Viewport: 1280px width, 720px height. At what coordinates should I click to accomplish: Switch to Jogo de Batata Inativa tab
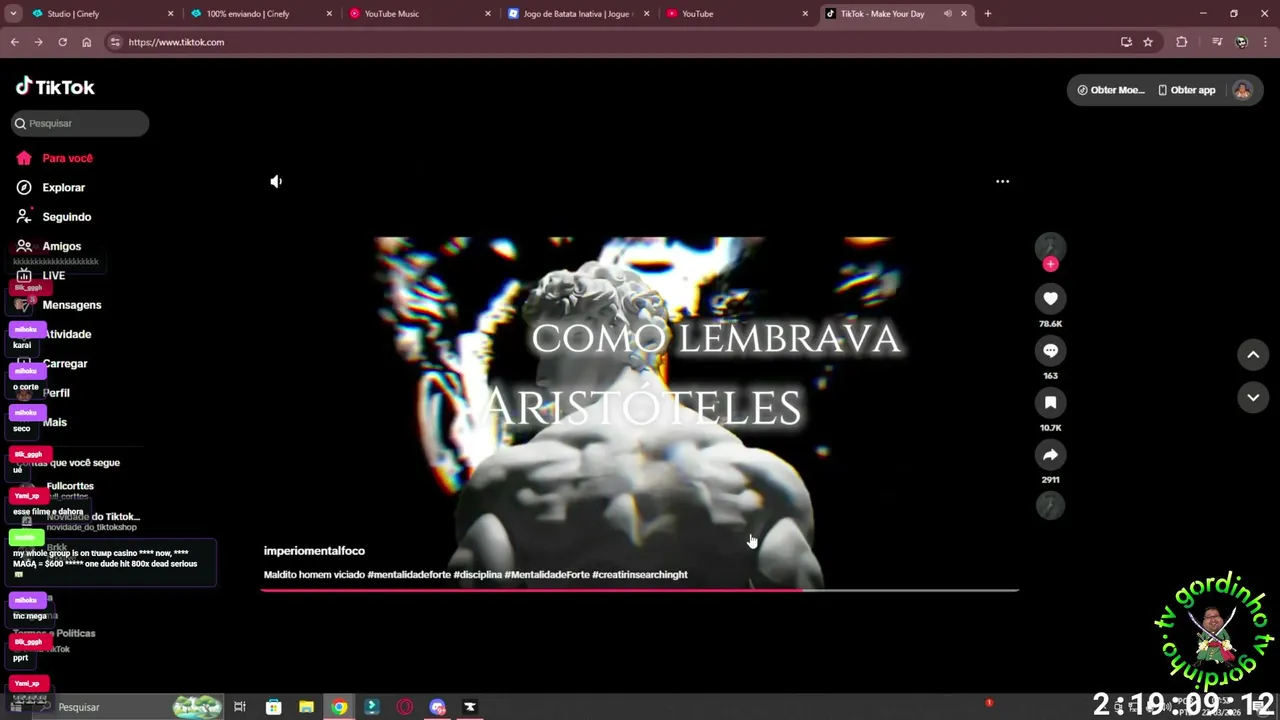click(579, 14)
